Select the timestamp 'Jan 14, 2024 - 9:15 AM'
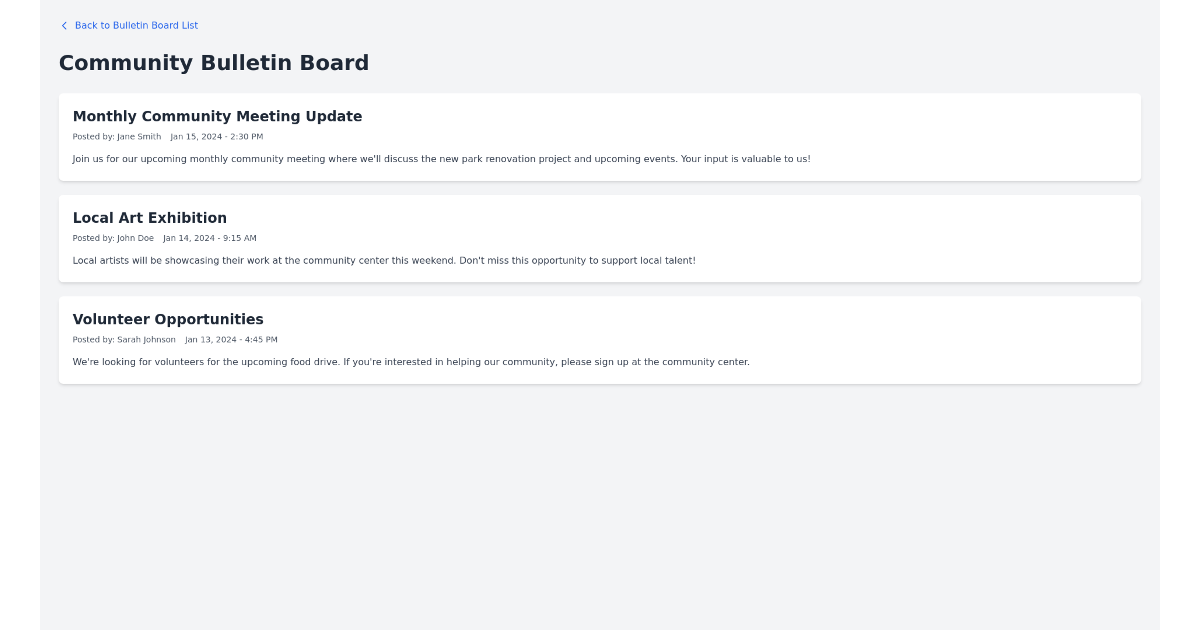1200x630 pixels. (210, 238)
